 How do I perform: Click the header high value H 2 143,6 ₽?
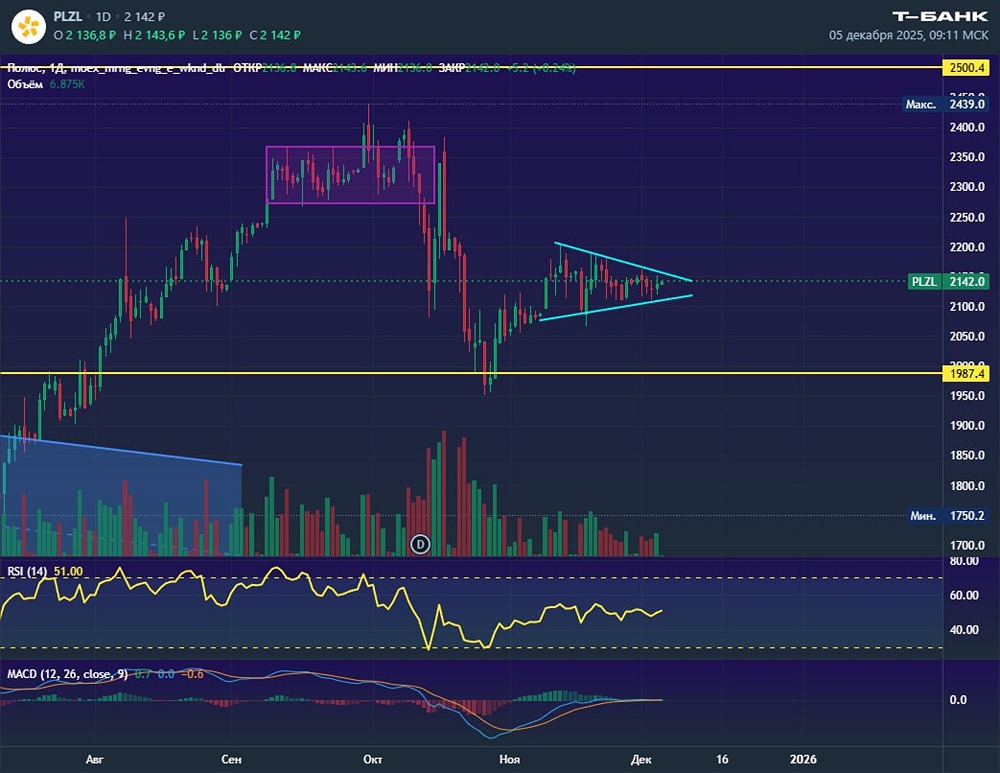pyautogui.click(x=154, y=35)
